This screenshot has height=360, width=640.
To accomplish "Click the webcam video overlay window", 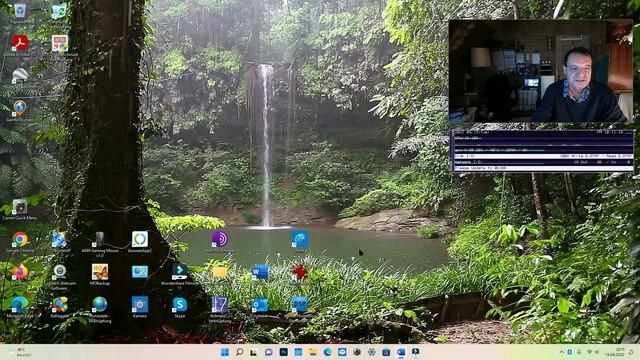I will (540, 71).
